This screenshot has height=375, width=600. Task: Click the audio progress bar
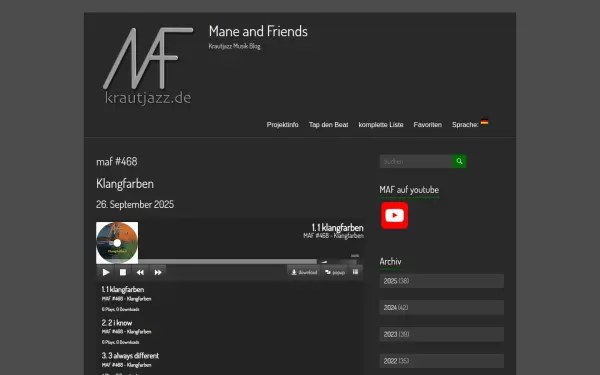228,262
